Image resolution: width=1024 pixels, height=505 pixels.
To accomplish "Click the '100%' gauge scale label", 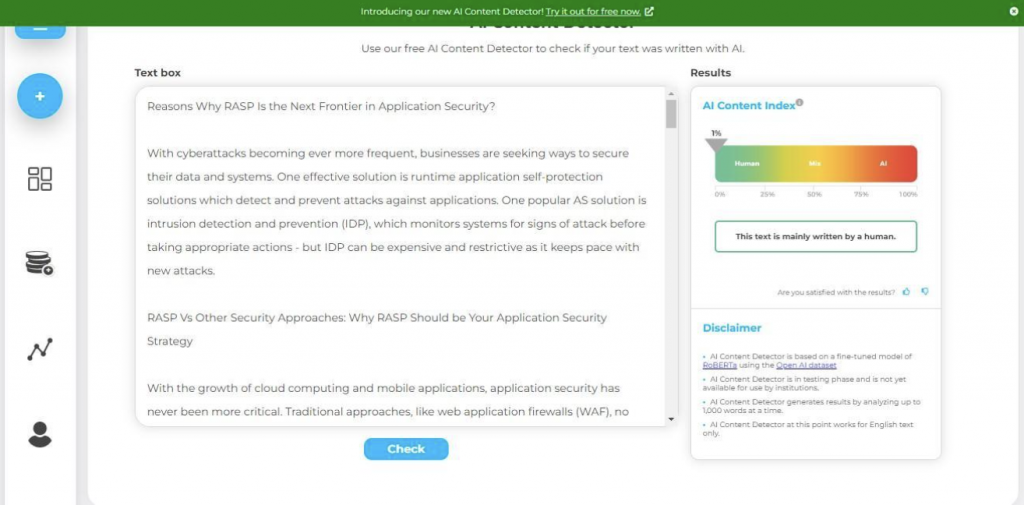I will coord(908,195).
